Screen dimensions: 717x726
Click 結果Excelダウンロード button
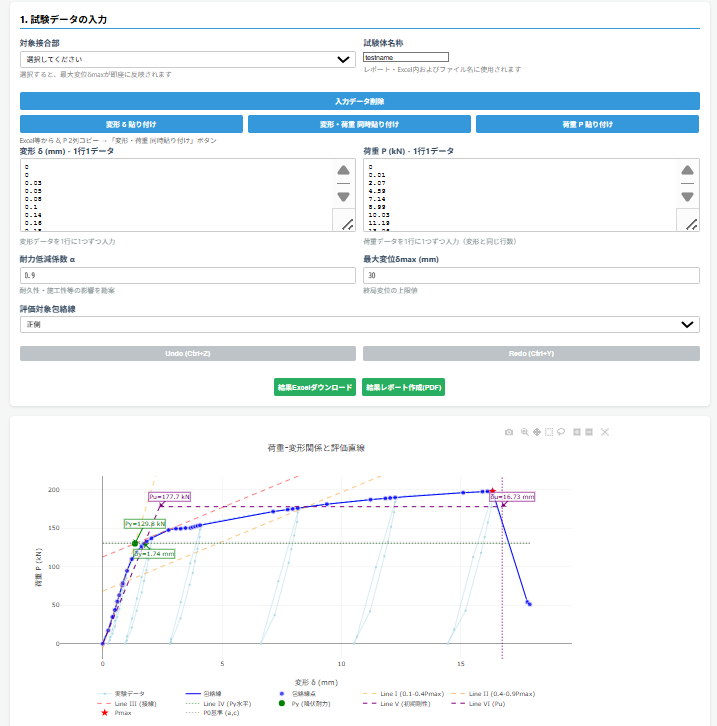click(315, 387)
